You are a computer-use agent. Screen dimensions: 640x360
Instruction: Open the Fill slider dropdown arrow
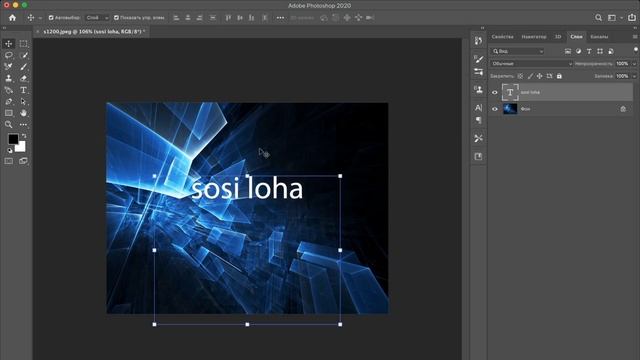[x=634, y=76]
